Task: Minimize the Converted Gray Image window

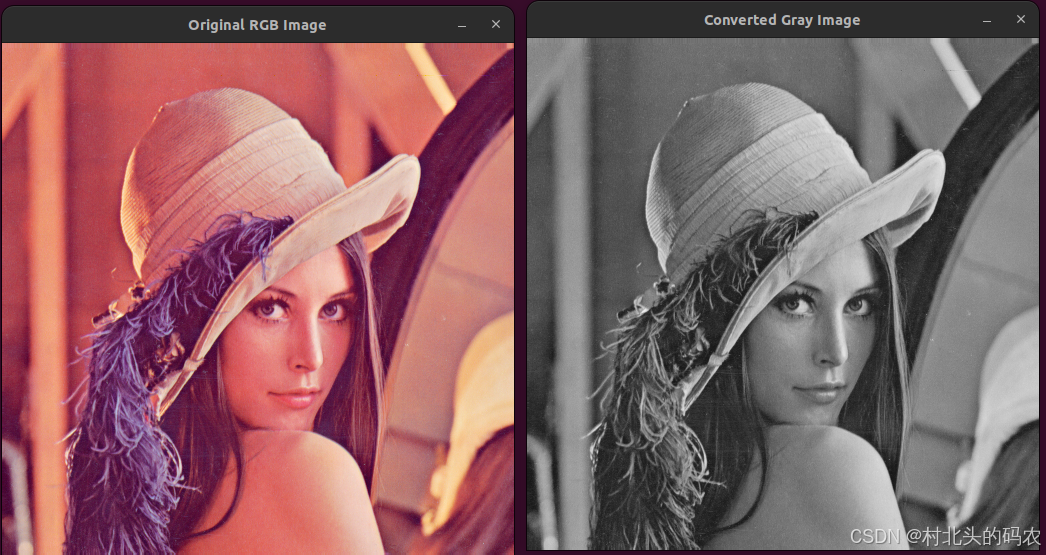Action: [987, 20]
